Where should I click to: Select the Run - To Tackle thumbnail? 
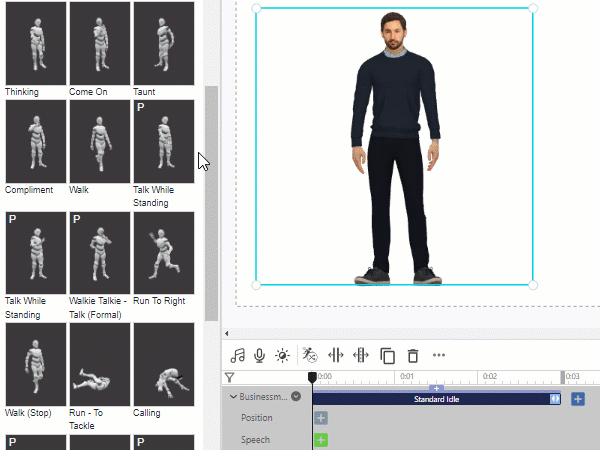click(100, 364)
